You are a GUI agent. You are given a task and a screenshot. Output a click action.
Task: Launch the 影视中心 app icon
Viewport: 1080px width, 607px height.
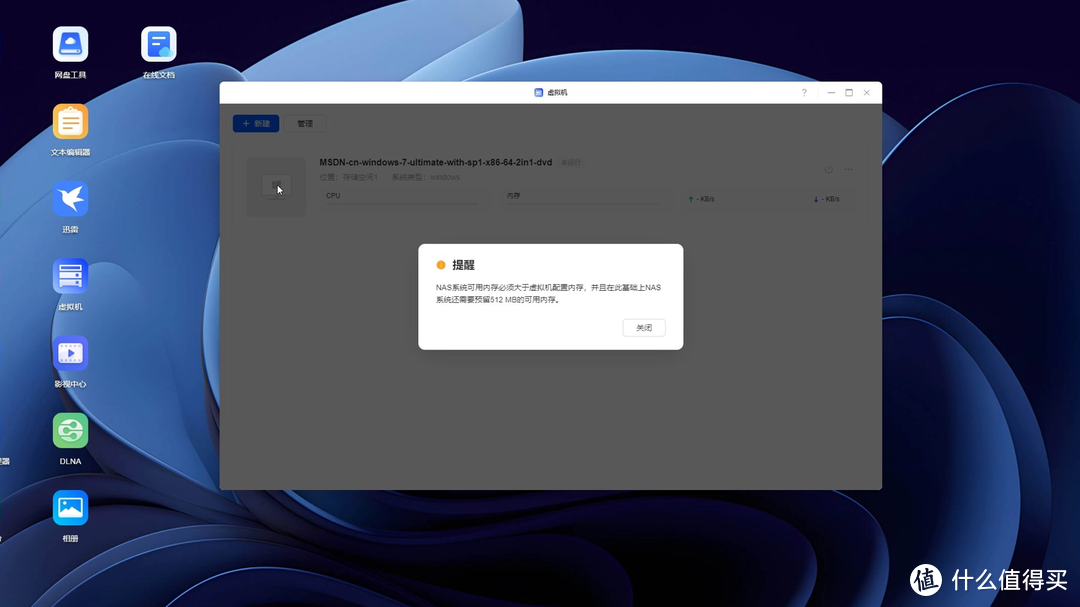pyautogui.click(x=70, y=353)
